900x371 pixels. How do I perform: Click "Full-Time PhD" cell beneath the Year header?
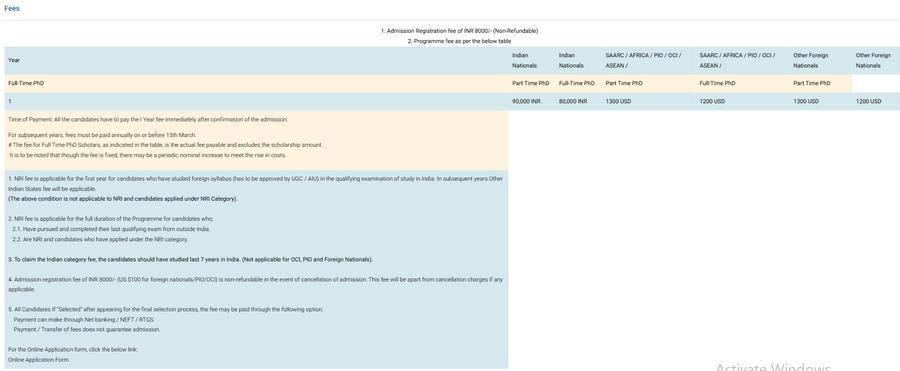pyautogui.click(x=257, y=83)
